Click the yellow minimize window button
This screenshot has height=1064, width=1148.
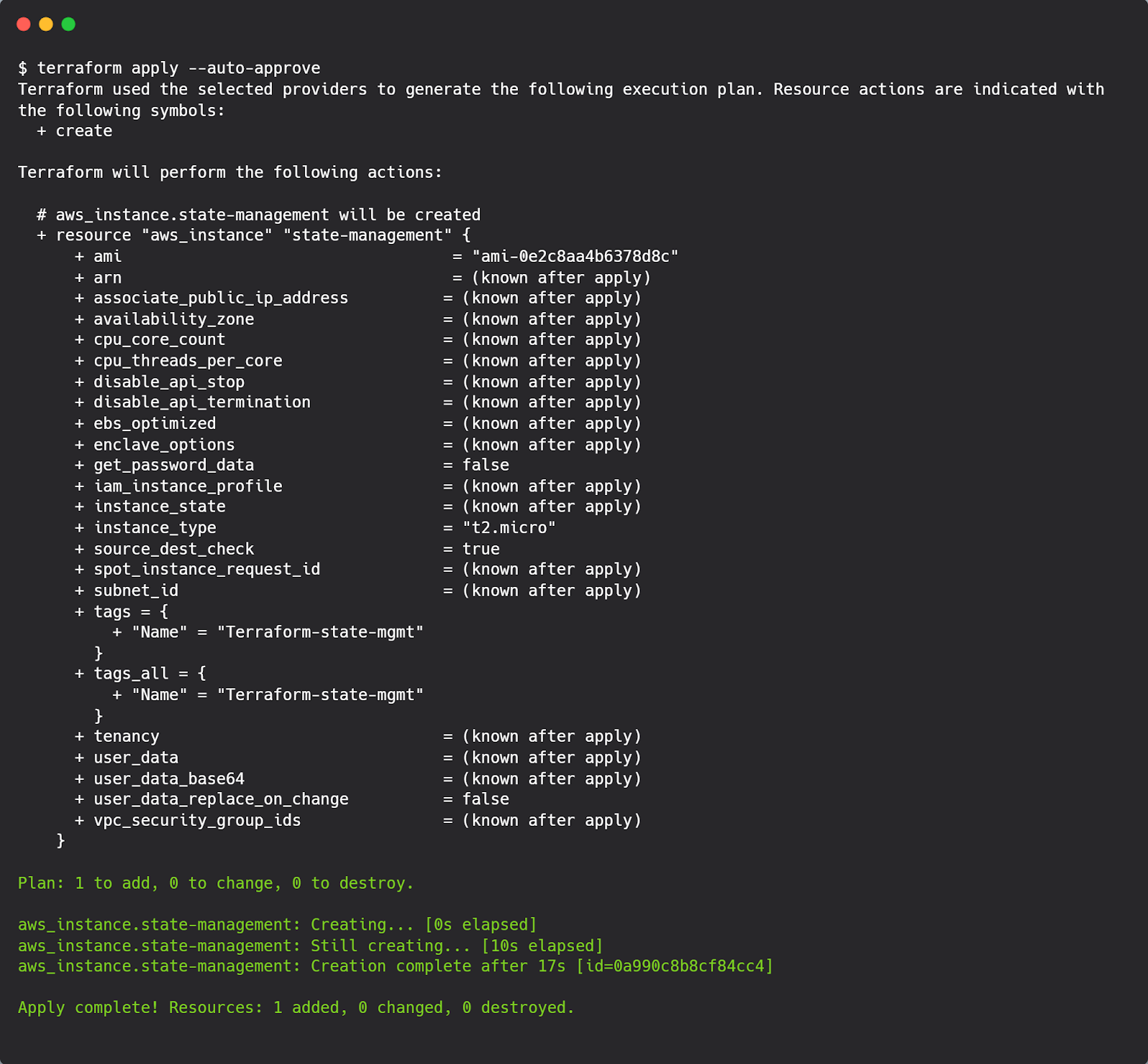click(46, 24)
